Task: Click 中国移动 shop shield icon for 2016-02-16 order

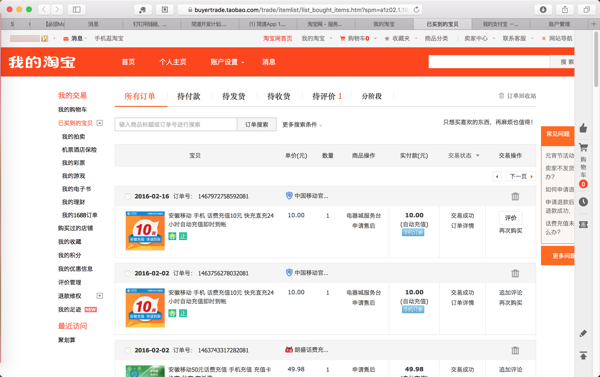Action: (289, 196)
